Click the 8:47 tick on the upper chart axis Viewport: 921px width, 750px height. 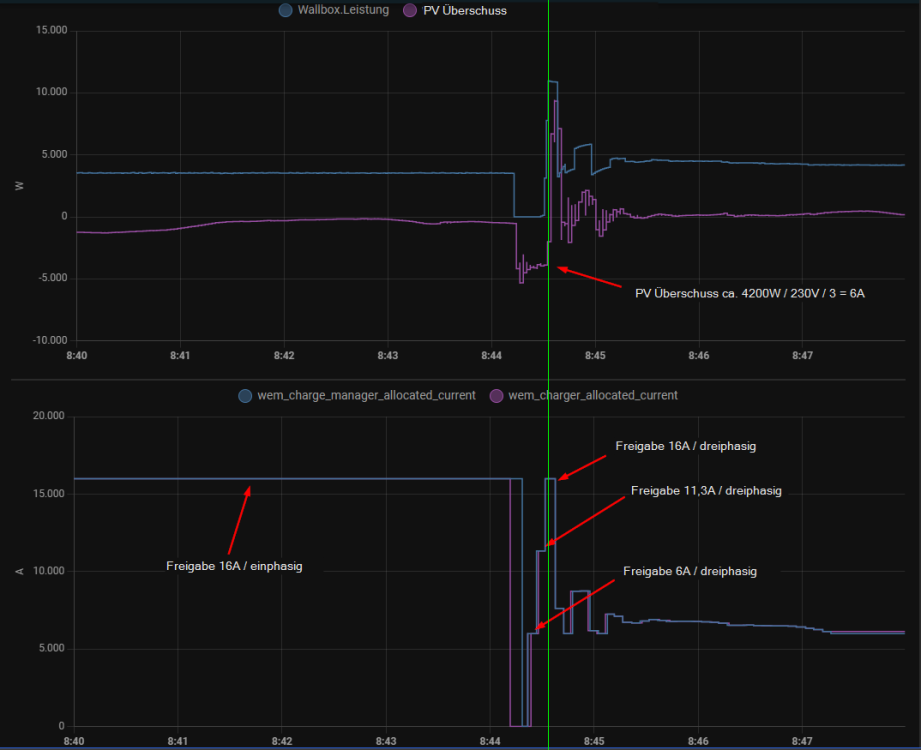point(803,356)
